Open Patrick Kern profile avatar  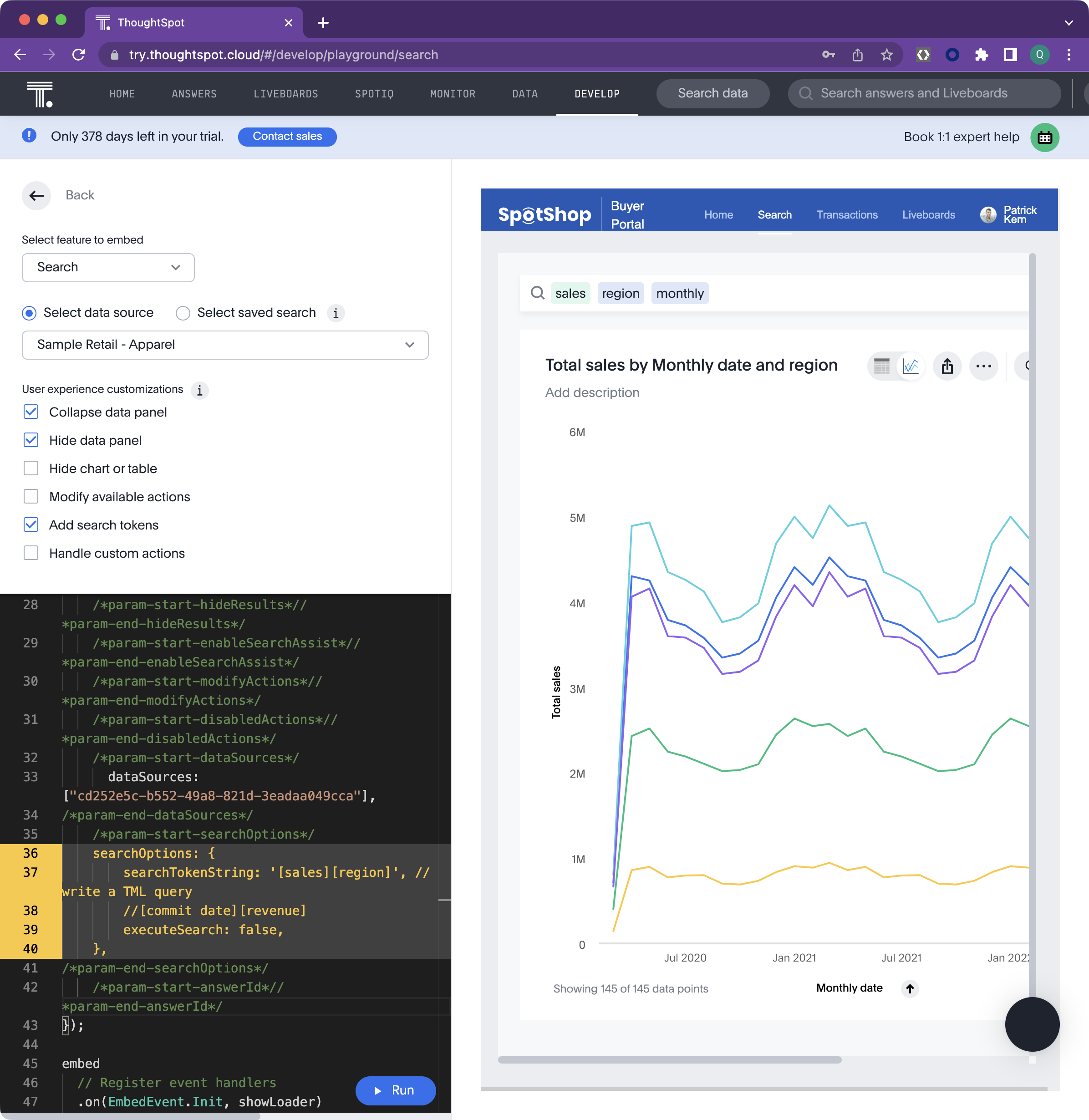coord(988,214)
